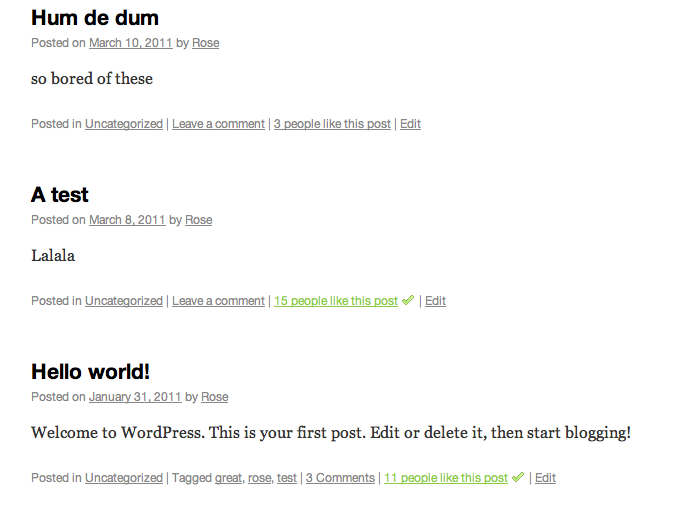Click the March 10, 2011 date link
This screenshot has height=509, width=692.
click(x=130, y=43)
